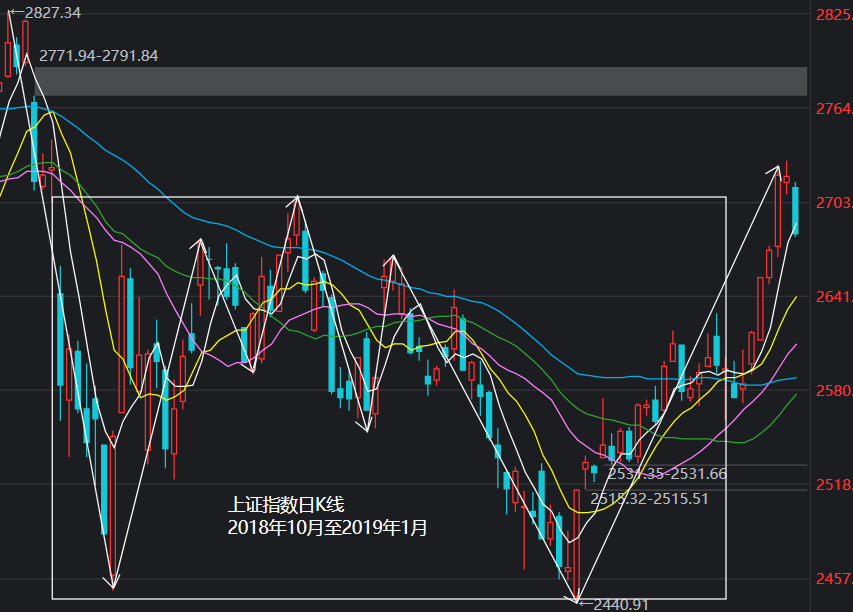The image size is (853, 612).
Task: Select the arrowhead at highest peak inside white box
Action: [296, 200]
